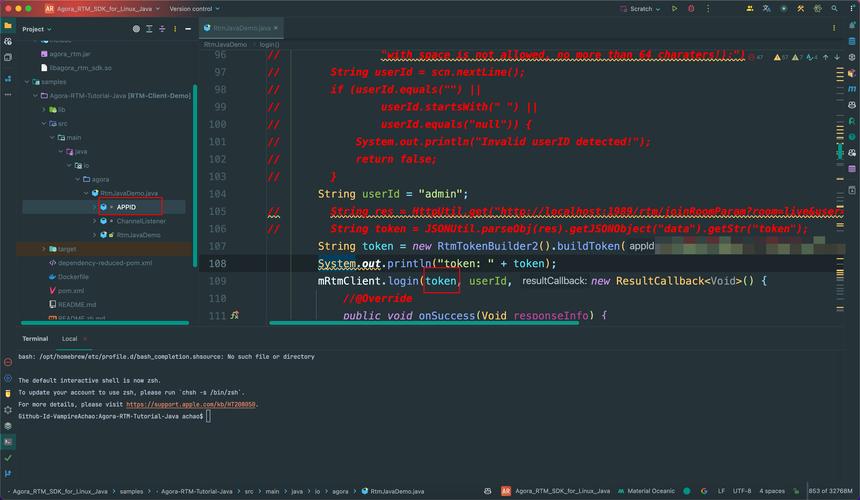Expand the APPID class node
The image size is (860, 500).
[95, 207]
